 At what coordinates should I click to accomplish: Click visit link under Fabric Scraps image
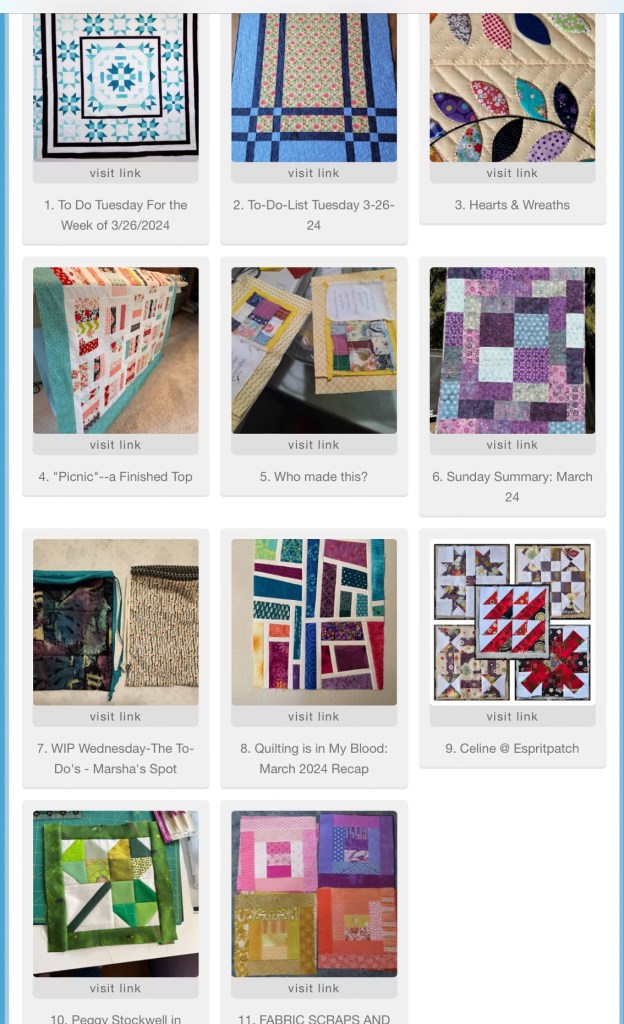click(x=314, y=988)
